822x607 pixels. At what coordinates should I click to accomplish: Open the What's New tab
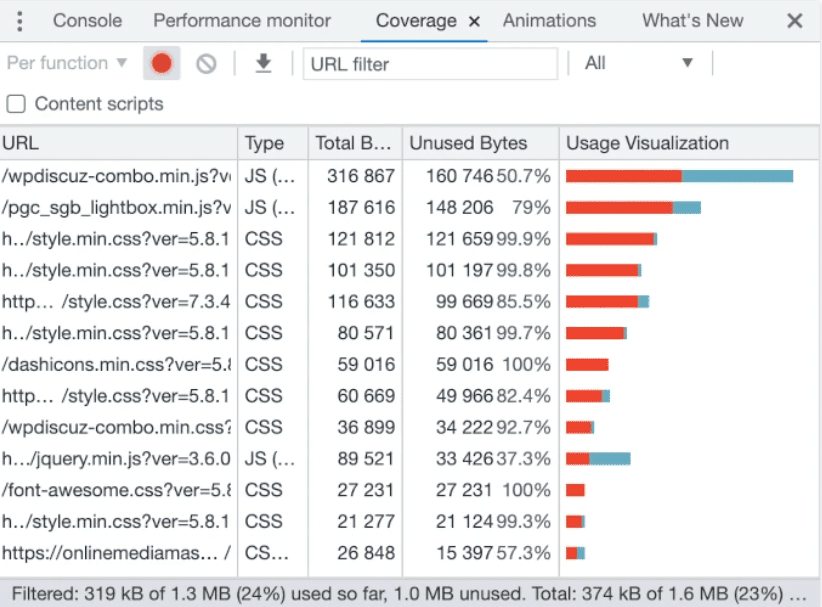tap(692, 21)
